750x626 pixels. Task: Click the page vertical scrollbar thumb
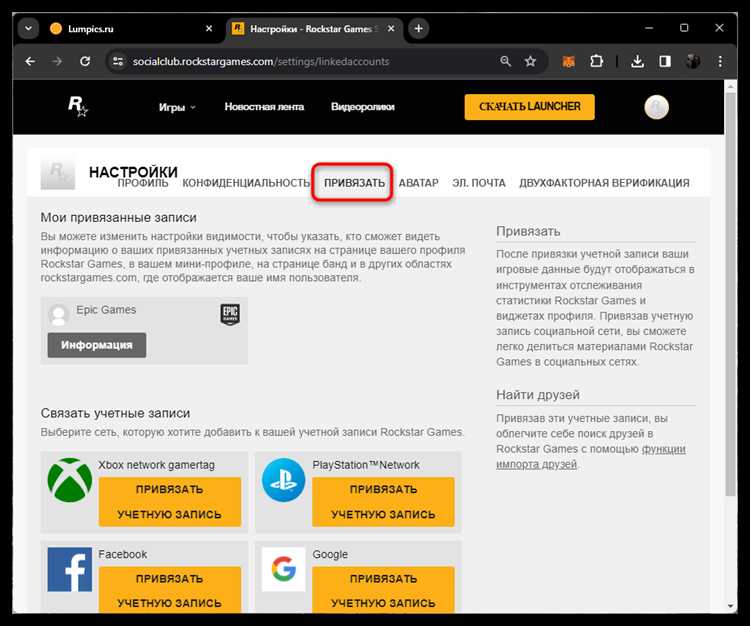730,294
